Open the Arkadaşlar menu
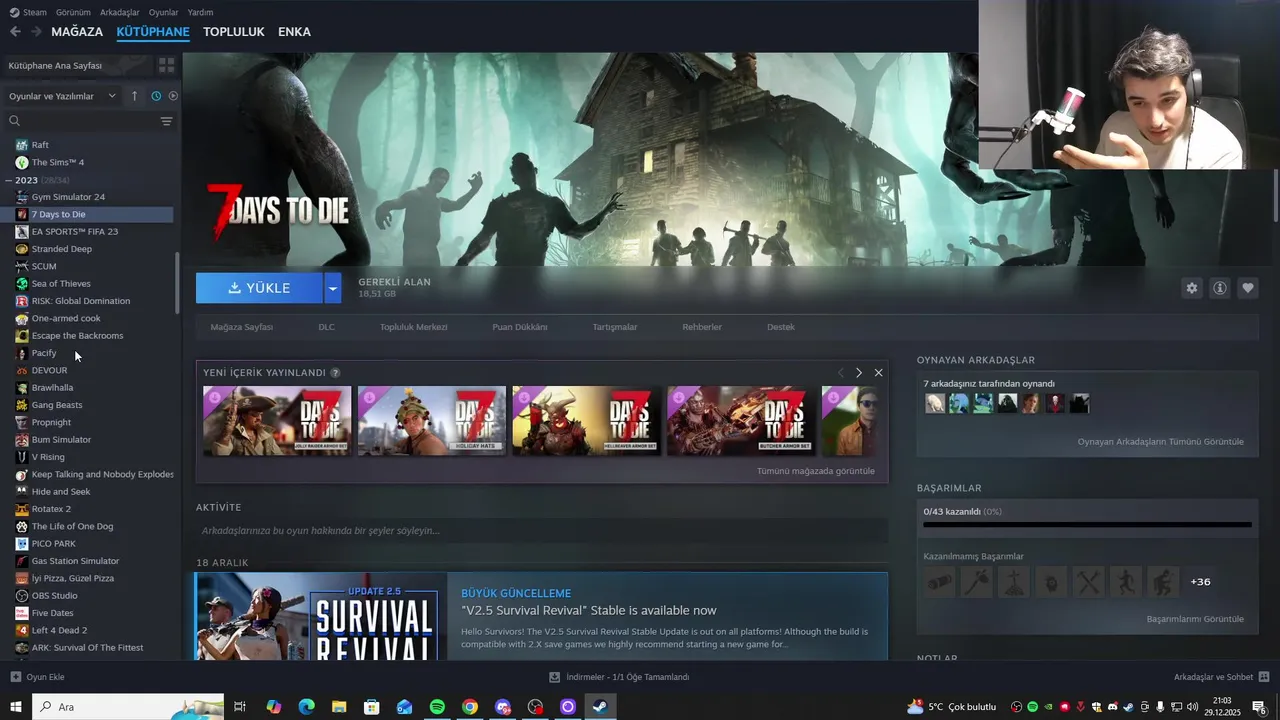Viewport: 1280px width, 720px height. [120, 12]
